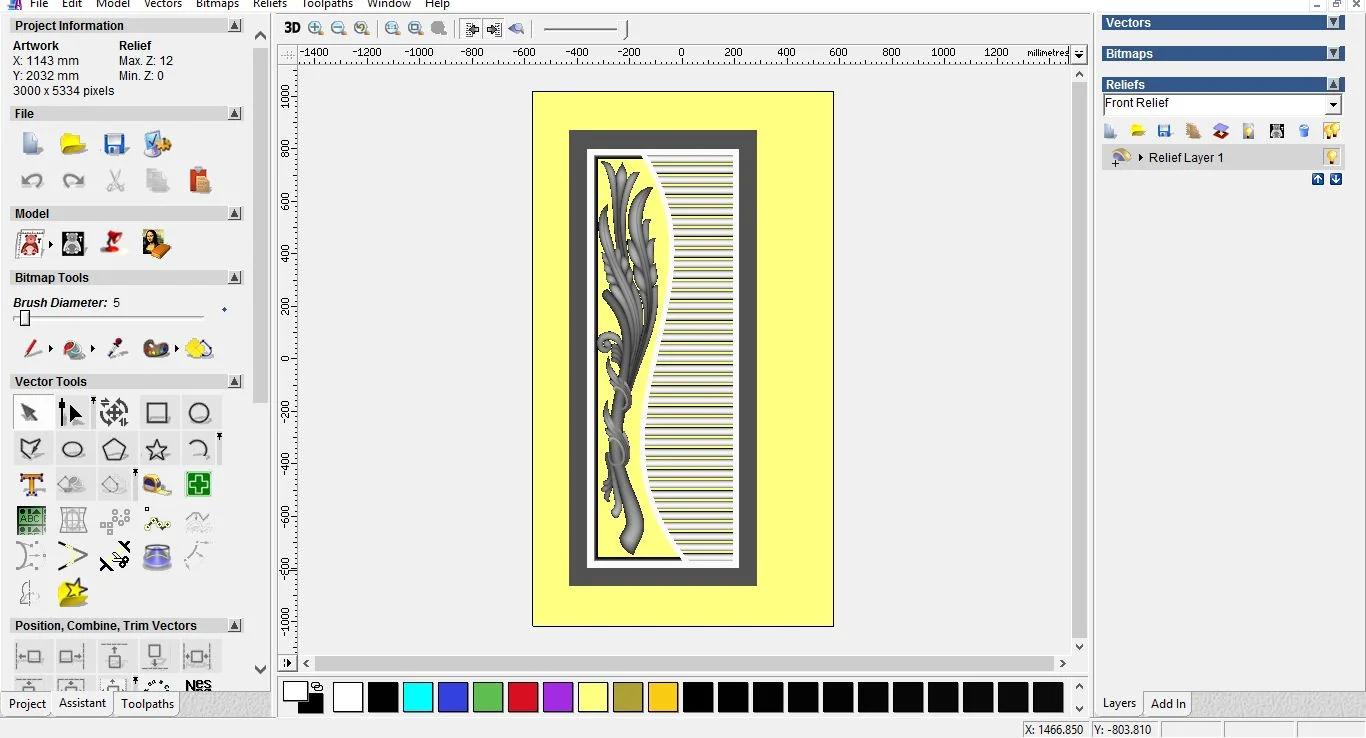Click the Create Star vector tool

157,449
